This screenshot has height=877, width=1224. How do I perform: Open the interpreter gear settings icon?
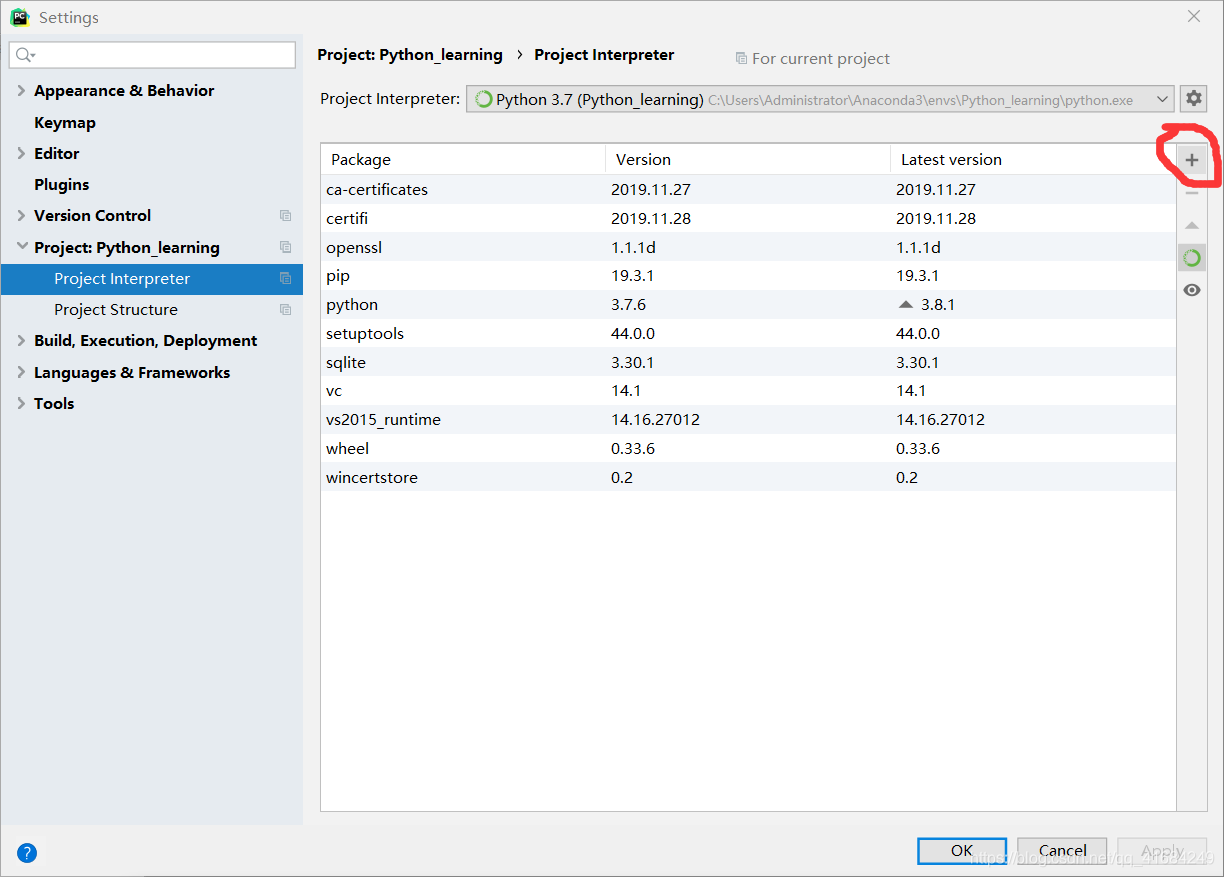(x=1194, y=99)
